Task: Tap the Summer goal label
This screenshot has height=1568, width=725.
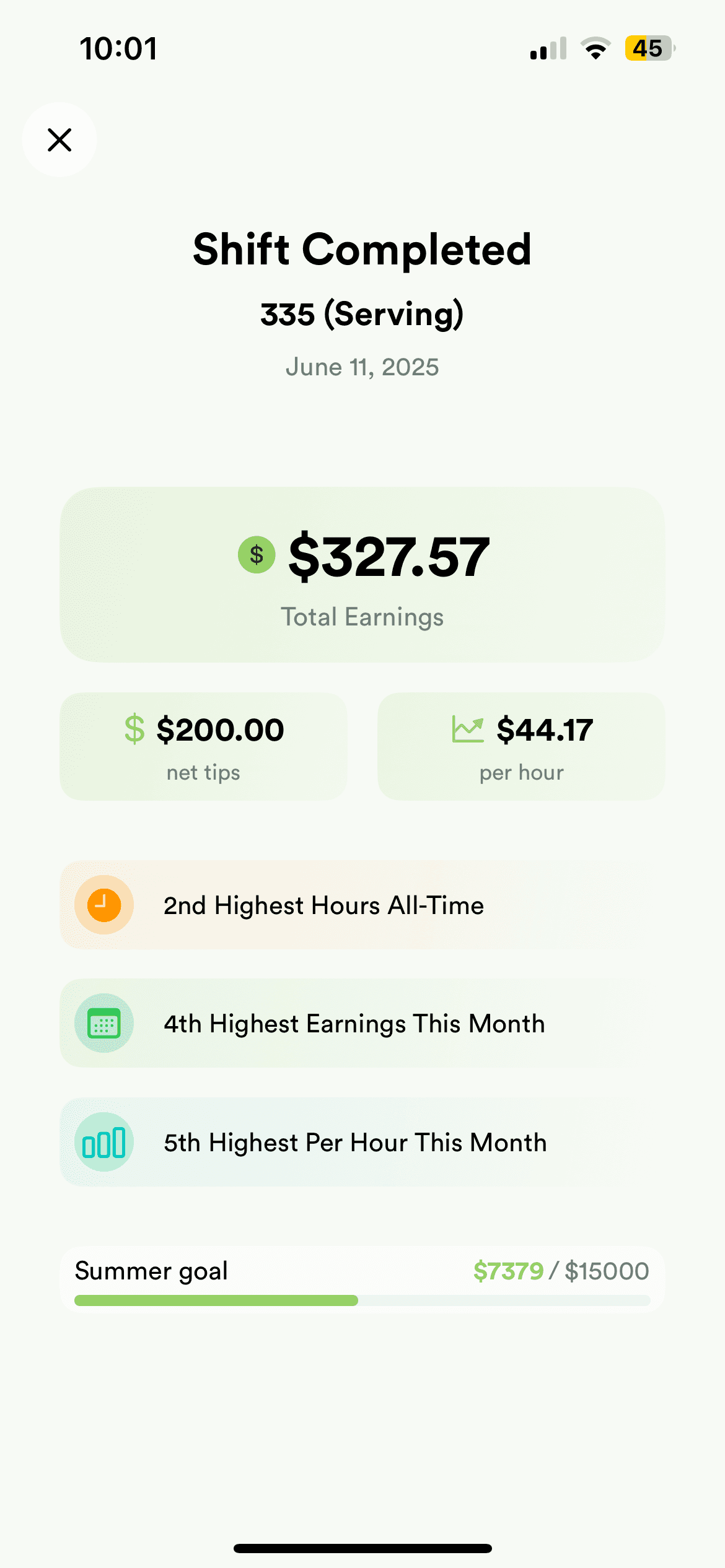Action: [x=151, y=1271]
